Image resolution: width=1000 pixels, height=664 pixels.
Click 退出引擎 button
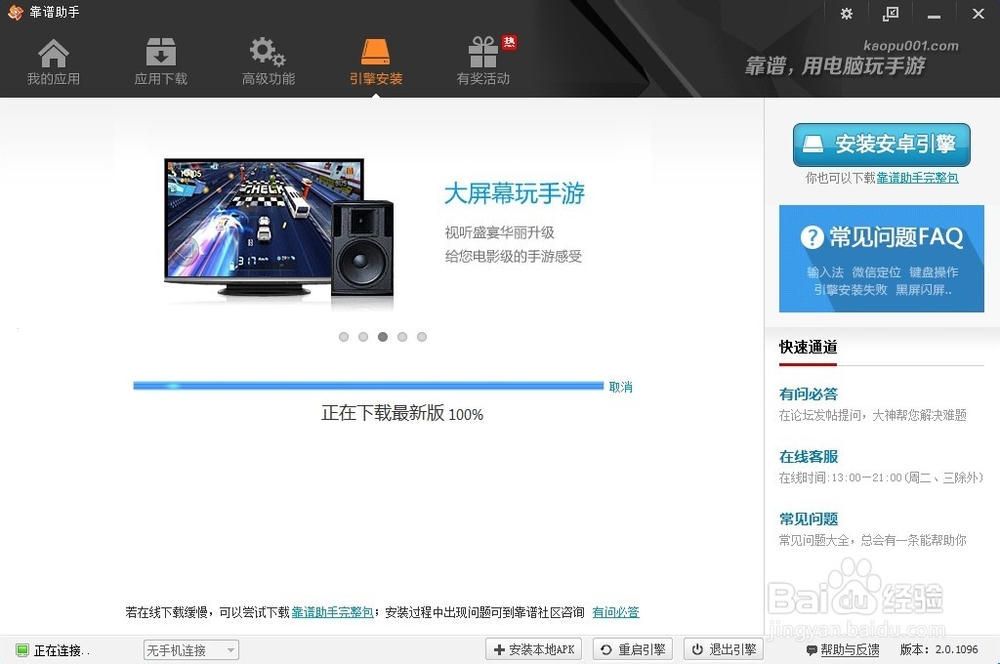tap(724, 649)
